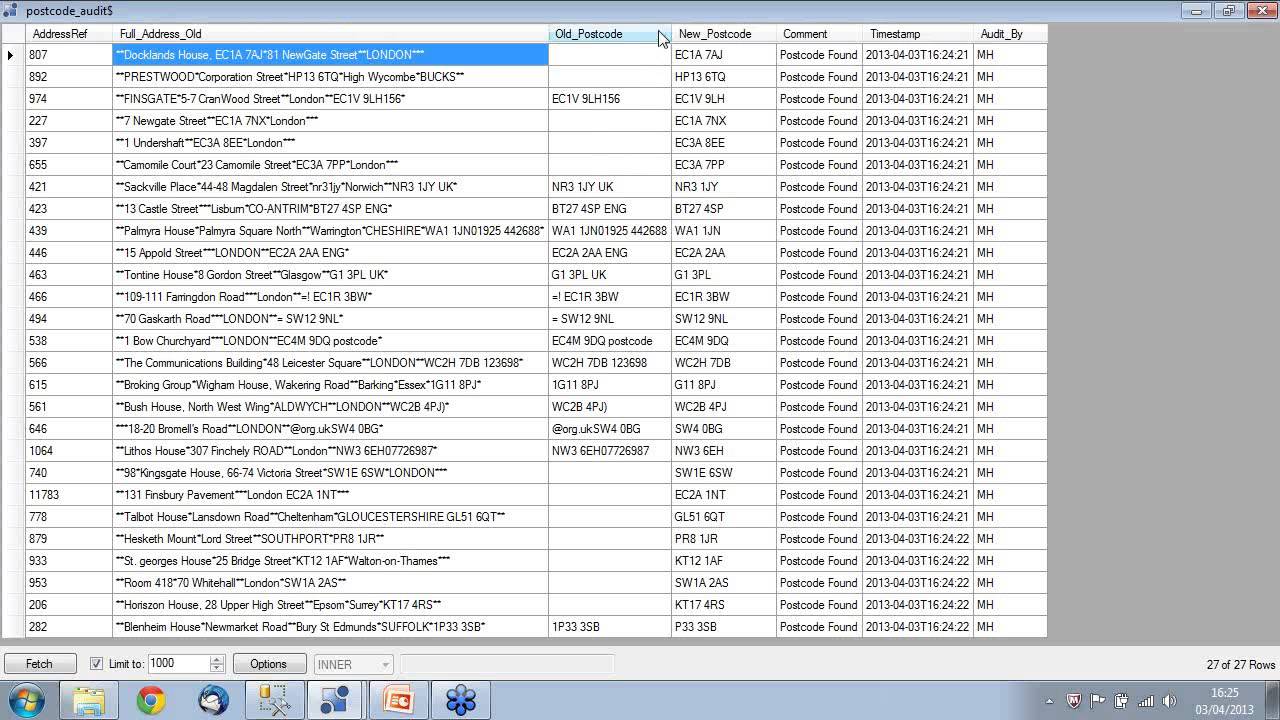Screen dimensions: 1280x720
Task: Launch Google Chrome from the taskbar
Action: pyautogui.click(x=151, y=701)
